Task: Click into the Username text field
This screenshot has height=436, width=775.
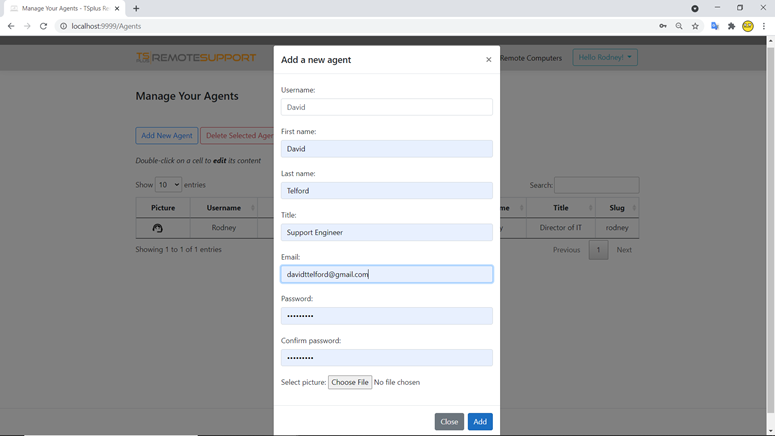Action: point(386,107)
